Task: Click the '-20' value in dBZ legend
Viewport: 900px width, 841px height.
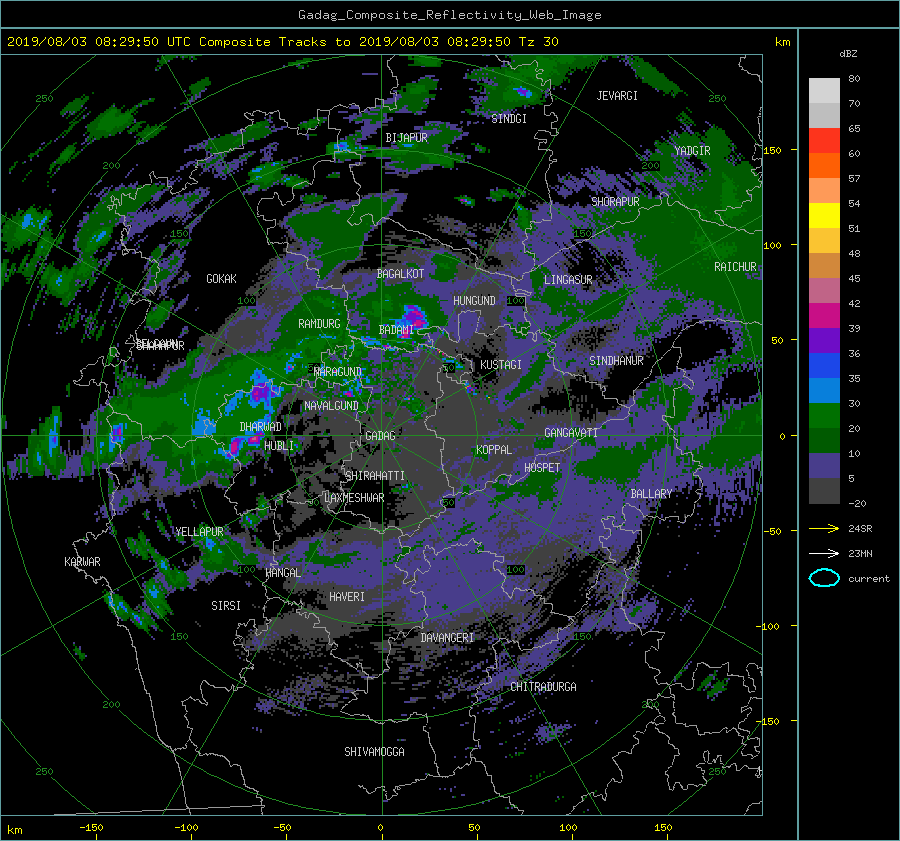Action: [x=857, y=503]
